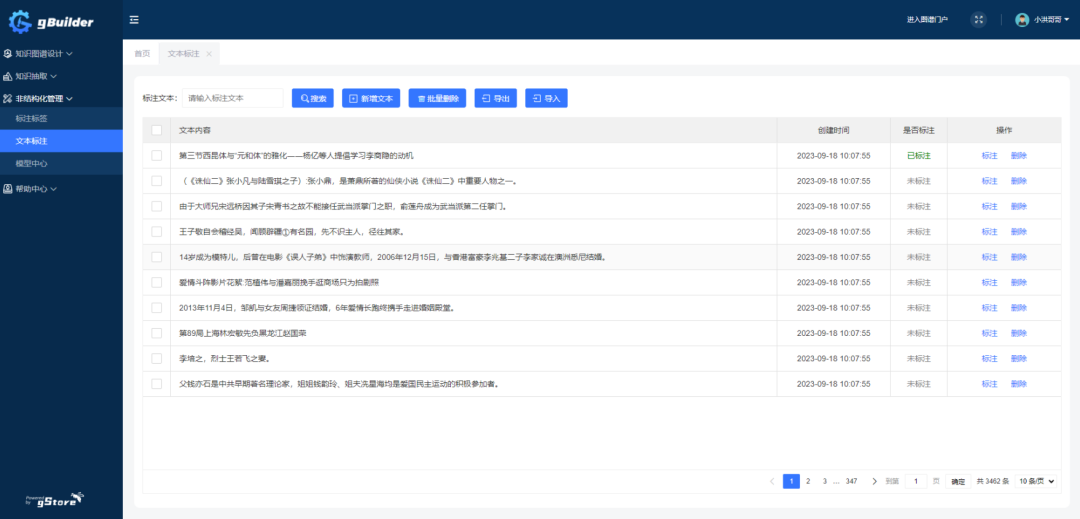The height and width of the screenshot is (519, 1080).
Task: Click the 文本内容 column header
Action: click(195, 130)
